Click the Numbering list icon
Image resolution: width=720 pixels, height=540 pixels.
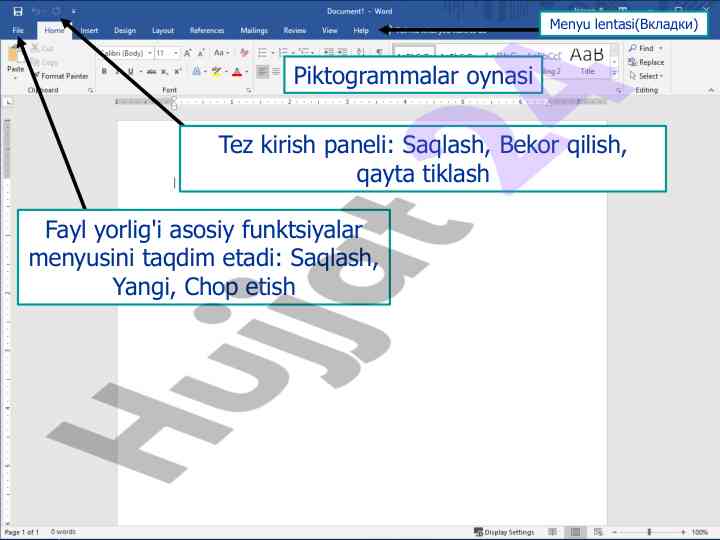pyautogui.click(x=283, y=53)
